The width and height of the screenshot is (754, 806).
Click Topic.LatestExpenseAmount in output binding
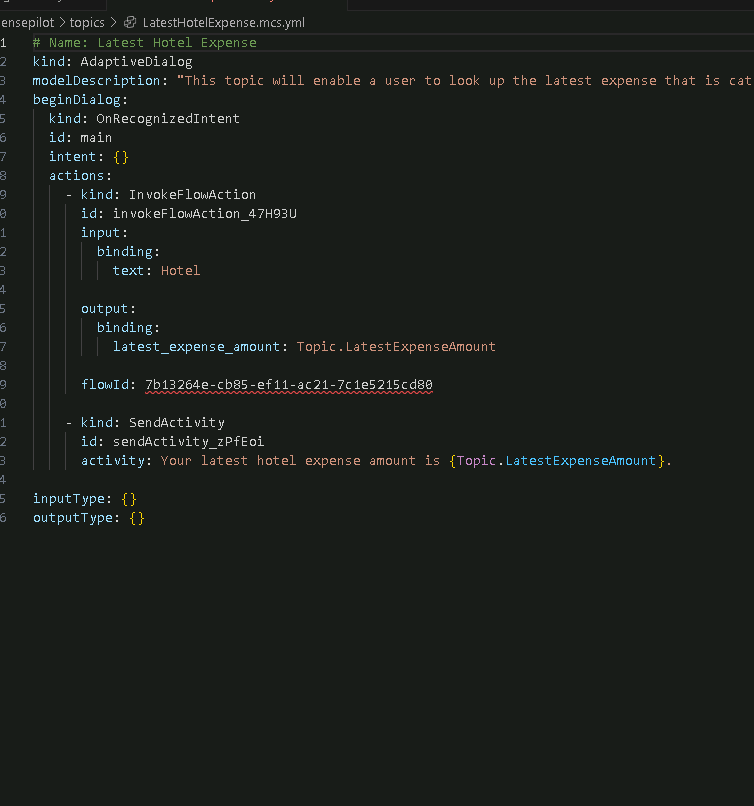click(x=396, y=347)
